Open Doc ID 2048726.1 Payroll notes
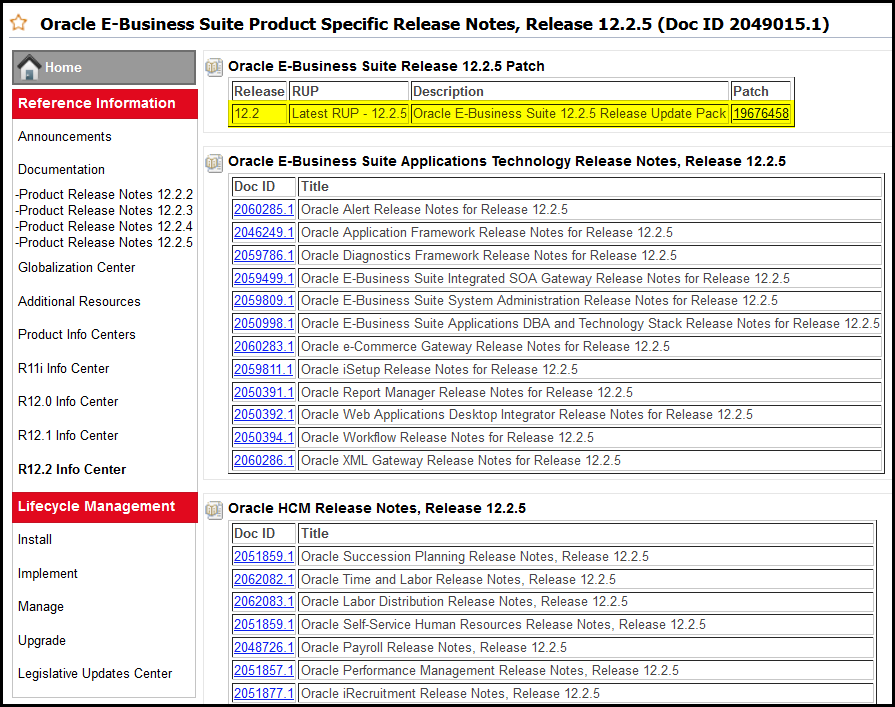The height and width of the screenshot is (707, 895). click(264, 647)
